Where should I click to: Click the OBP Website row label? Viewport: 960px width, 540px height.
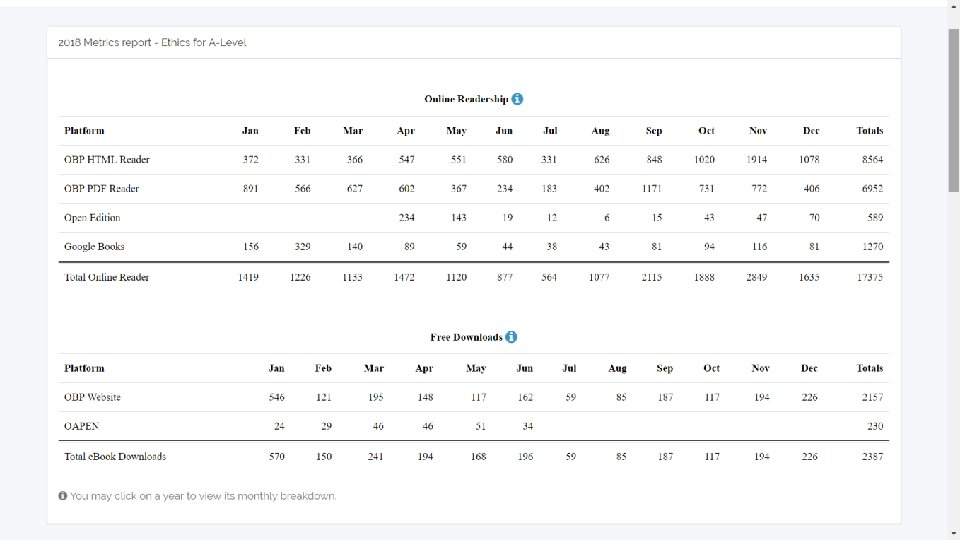pos(92,398)
